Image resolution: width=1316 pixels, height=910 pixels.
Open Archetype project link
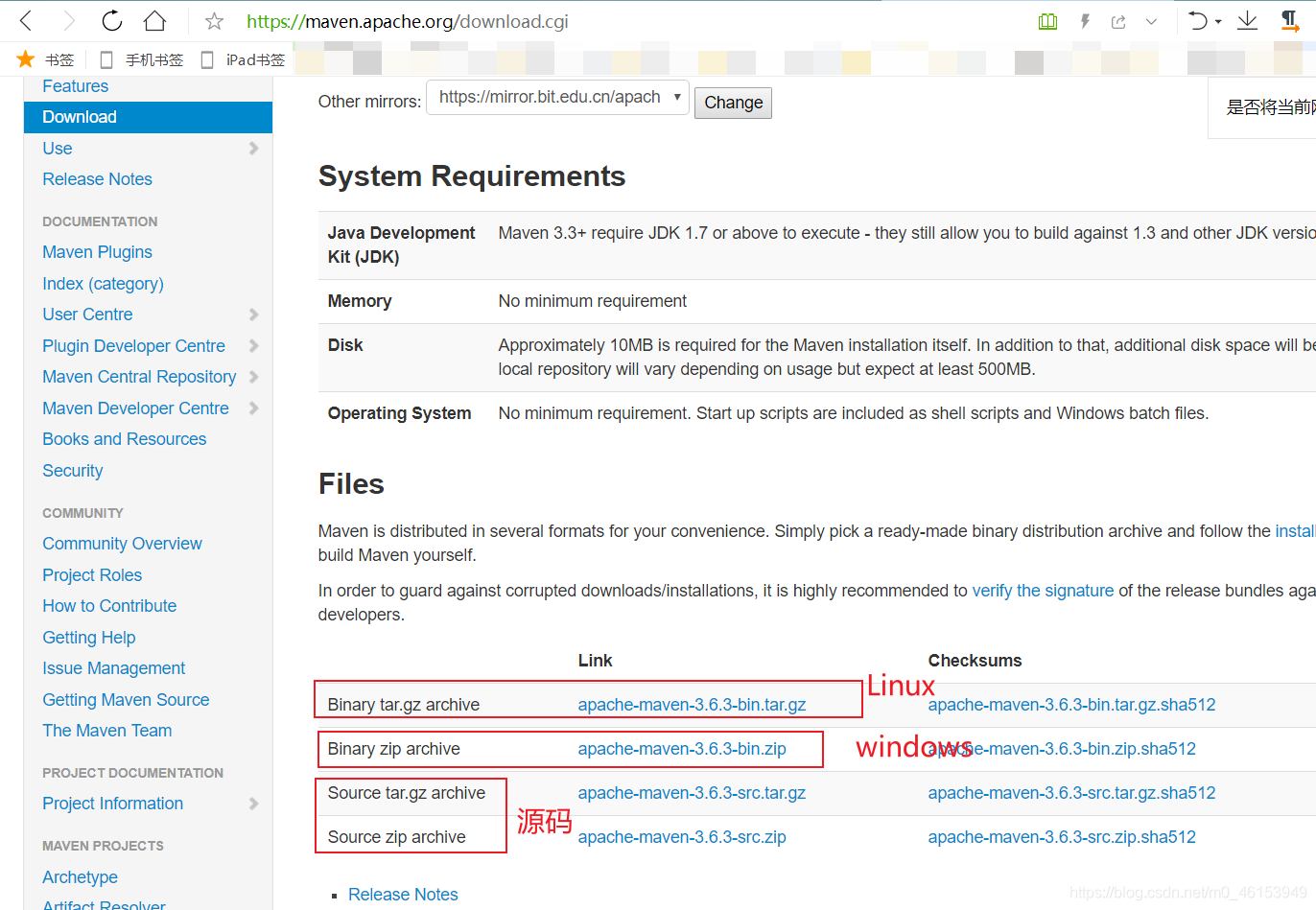(x=80, y=877)
